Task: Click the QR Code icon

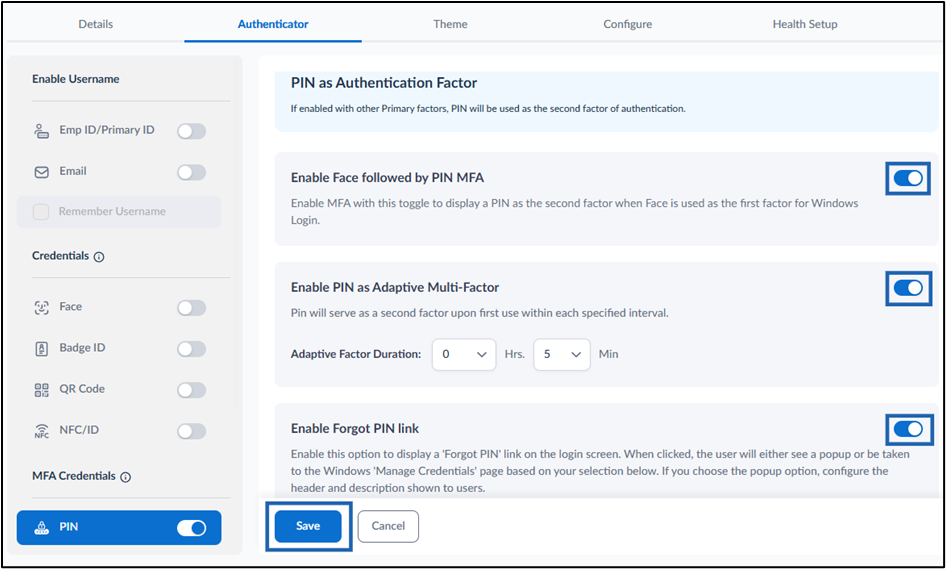Action: [41, 390]
